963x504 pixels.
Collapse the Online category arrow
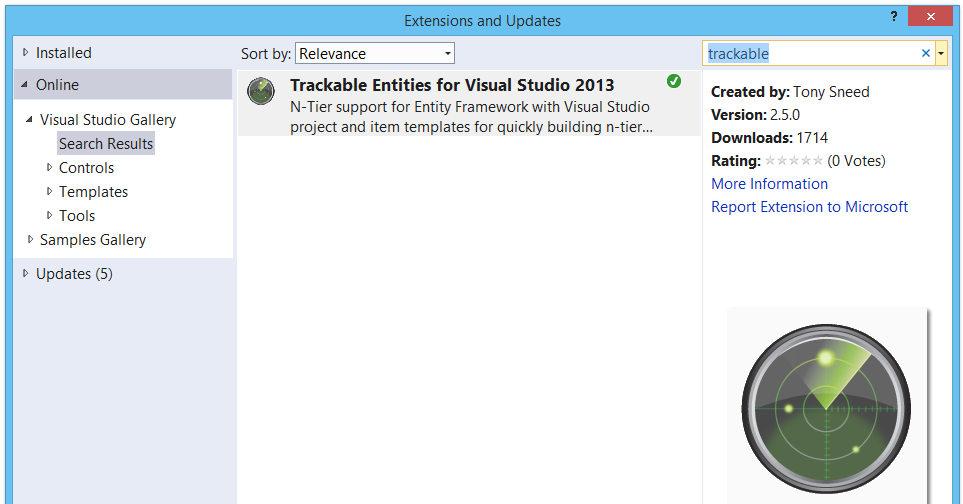[x=25, y=85]
